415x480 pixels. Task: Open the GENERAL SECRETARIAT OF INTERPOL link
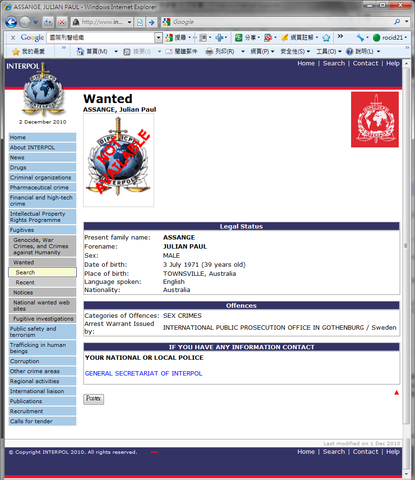143,373
